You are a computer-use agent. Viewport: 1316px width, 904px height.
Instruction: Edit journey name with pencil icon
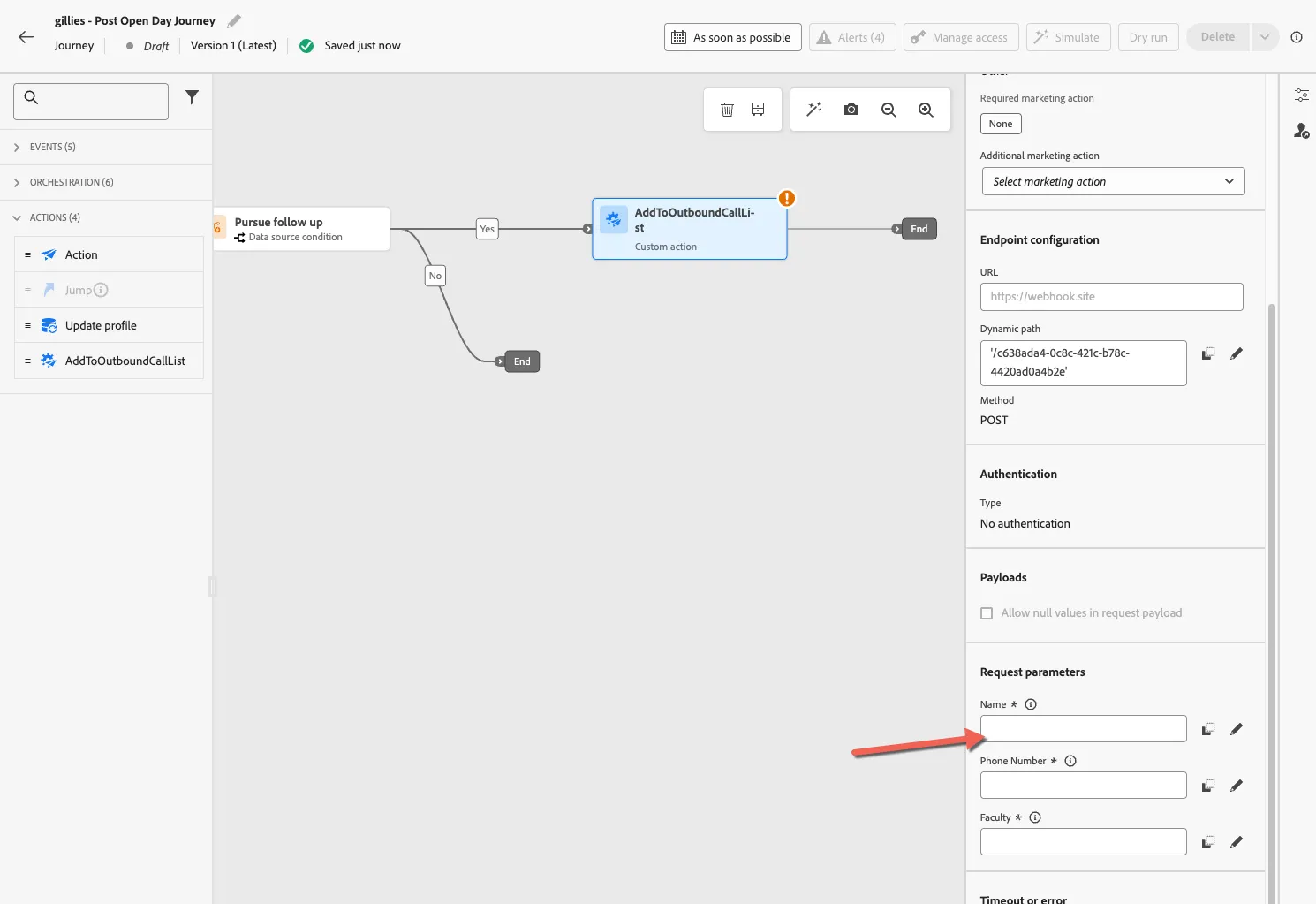point(234,20)
